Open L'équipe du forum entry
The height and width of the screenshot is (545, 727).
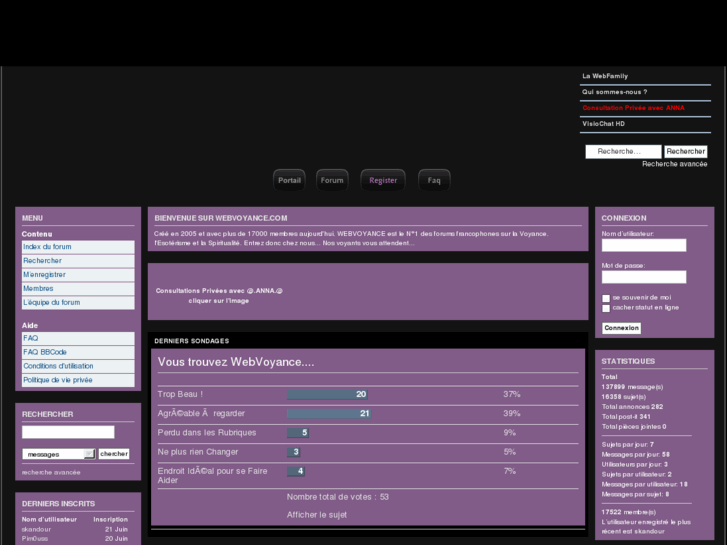point(78,302)
